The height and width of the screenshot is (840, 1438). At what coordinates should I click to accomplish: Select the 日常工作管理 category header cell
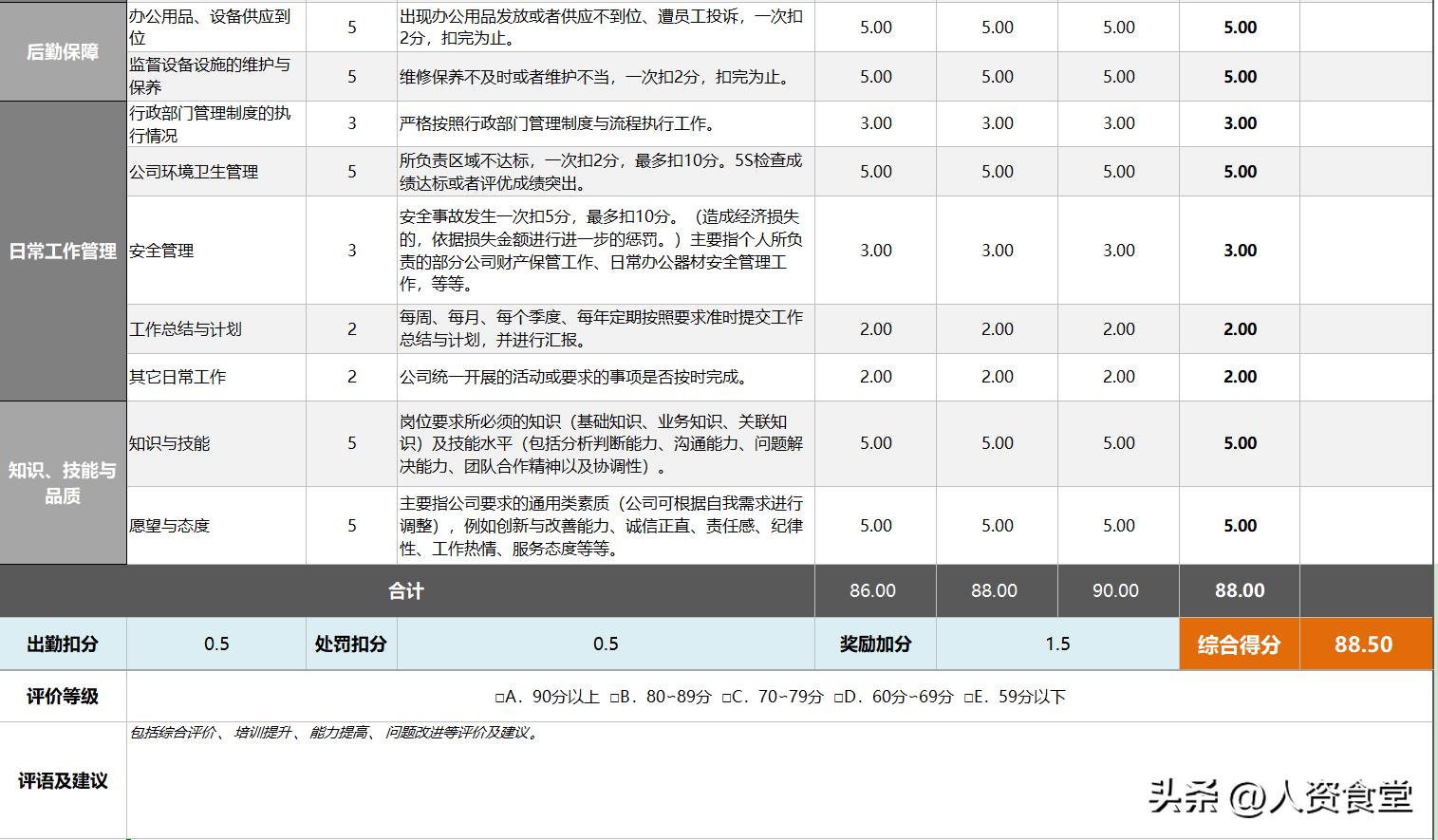[61, 252]
